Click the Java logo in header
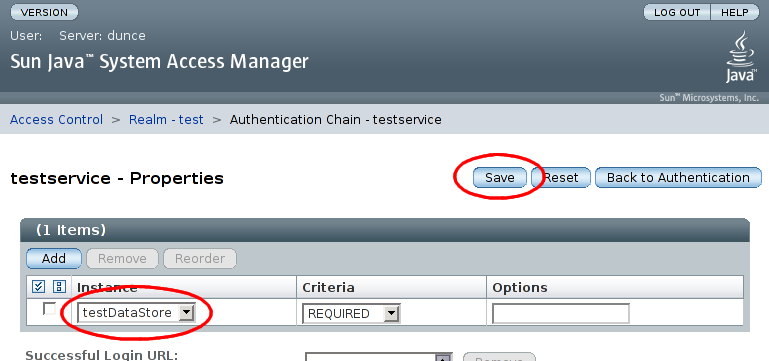Image resolution: width=769 pixels, height=361 pixels. (740, 56)
